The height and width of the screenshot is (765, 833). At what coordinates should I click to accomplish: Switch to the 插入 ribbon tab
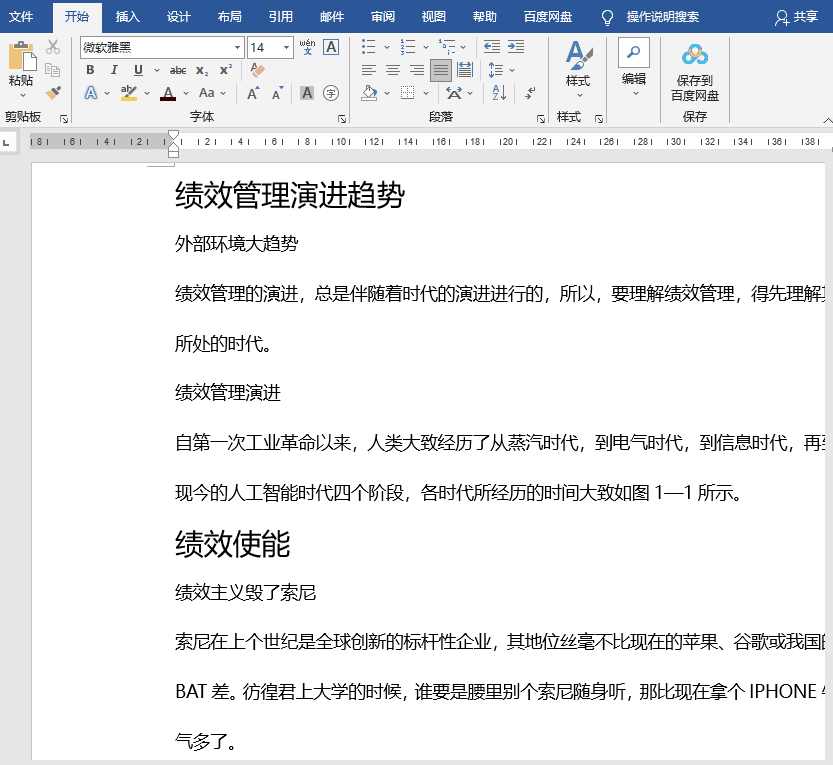tap(128, 17)
